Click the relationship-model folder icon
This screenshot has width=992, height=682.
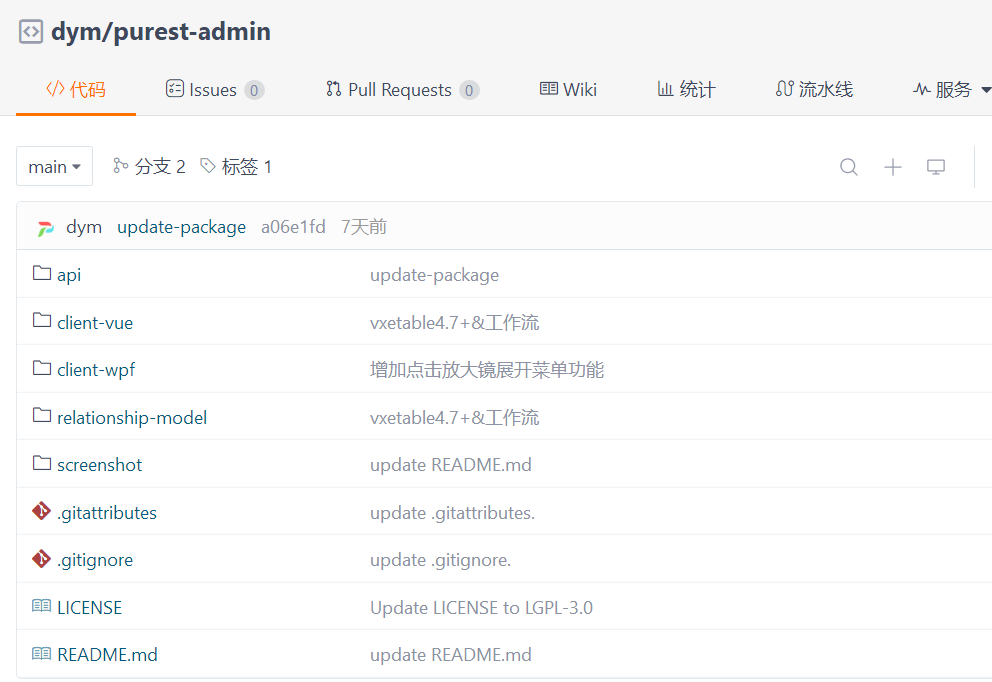42,416
